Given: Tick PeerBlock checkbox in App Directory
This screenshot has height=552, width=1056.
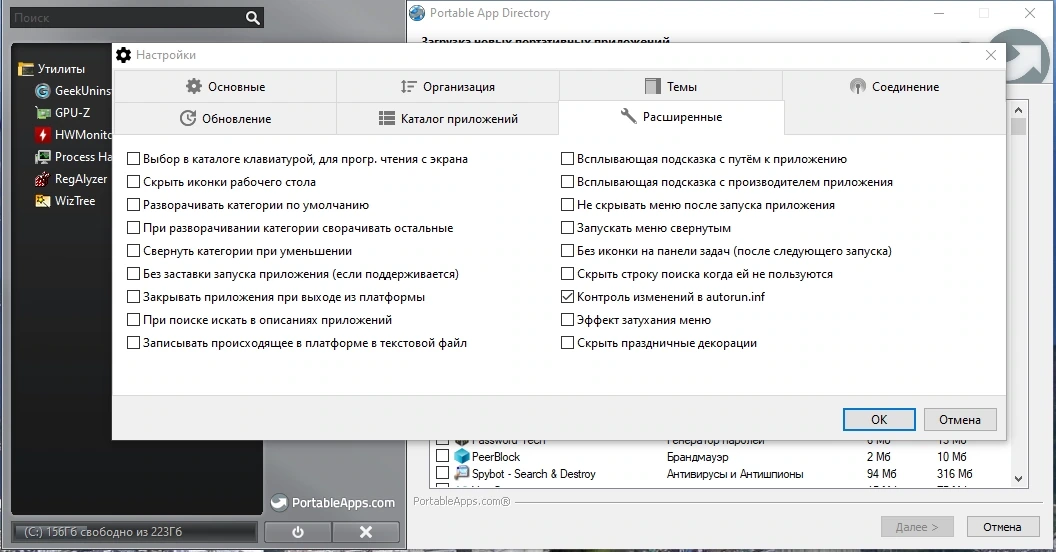Looking at the screenshot, I should [442, 456].
